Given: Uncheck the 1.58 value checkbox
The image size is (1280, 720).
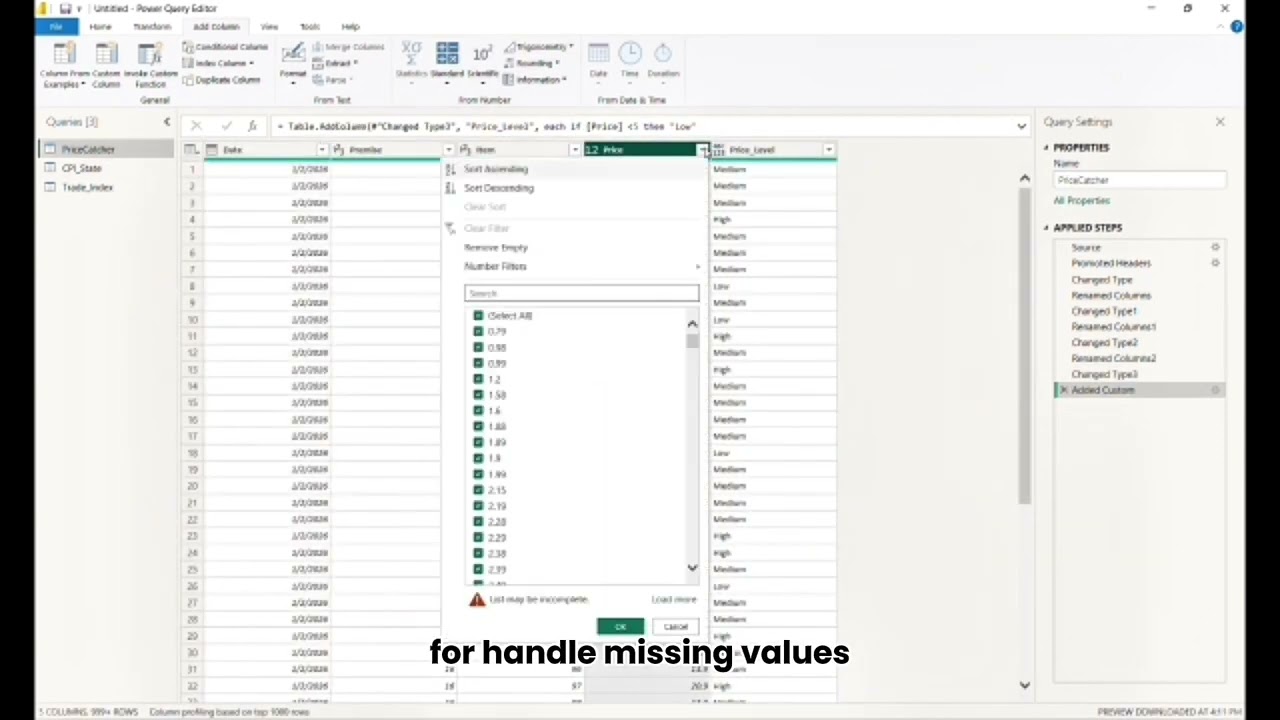Looking at the screenshot, I should point(478,395).
